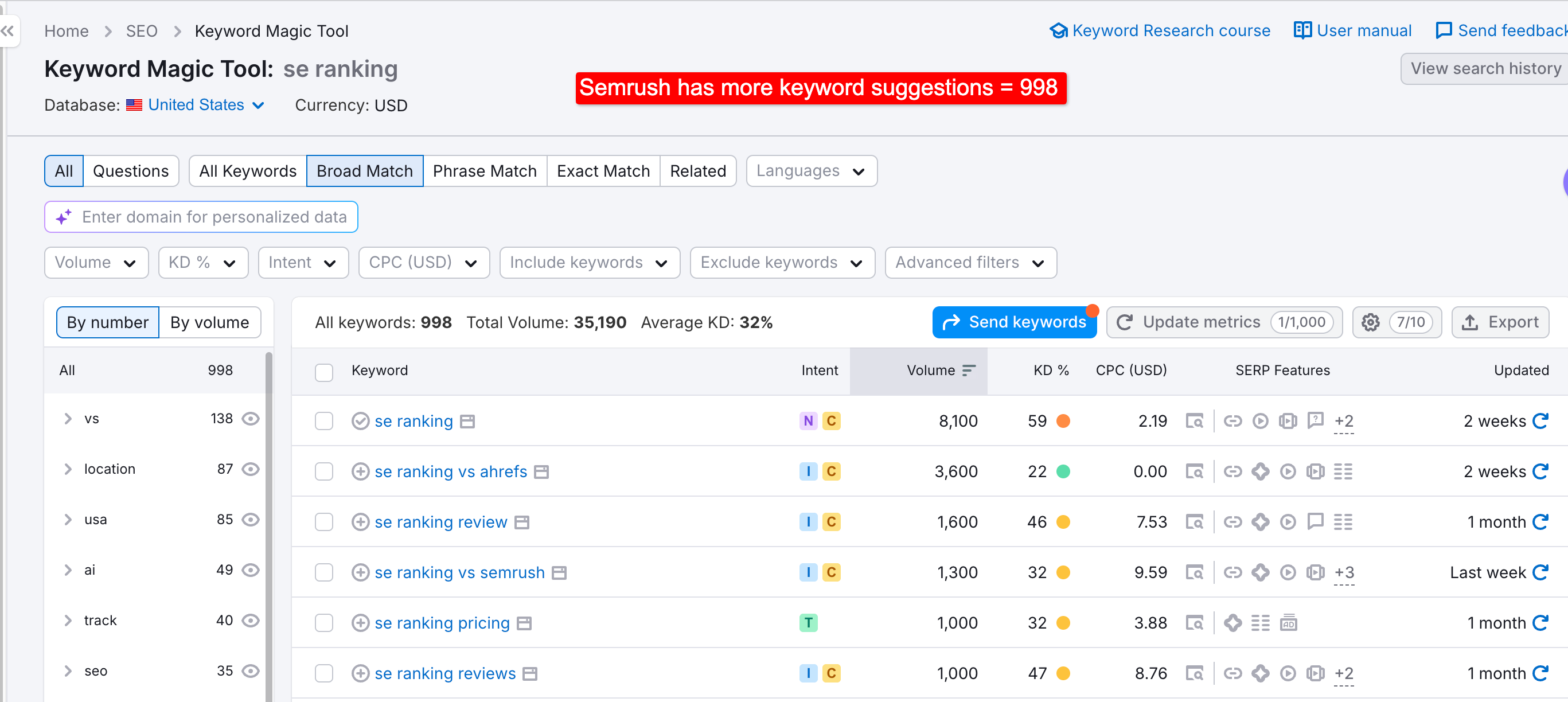Add se ranking review with plus icon

pyautogui.click(x=360, y=522)
